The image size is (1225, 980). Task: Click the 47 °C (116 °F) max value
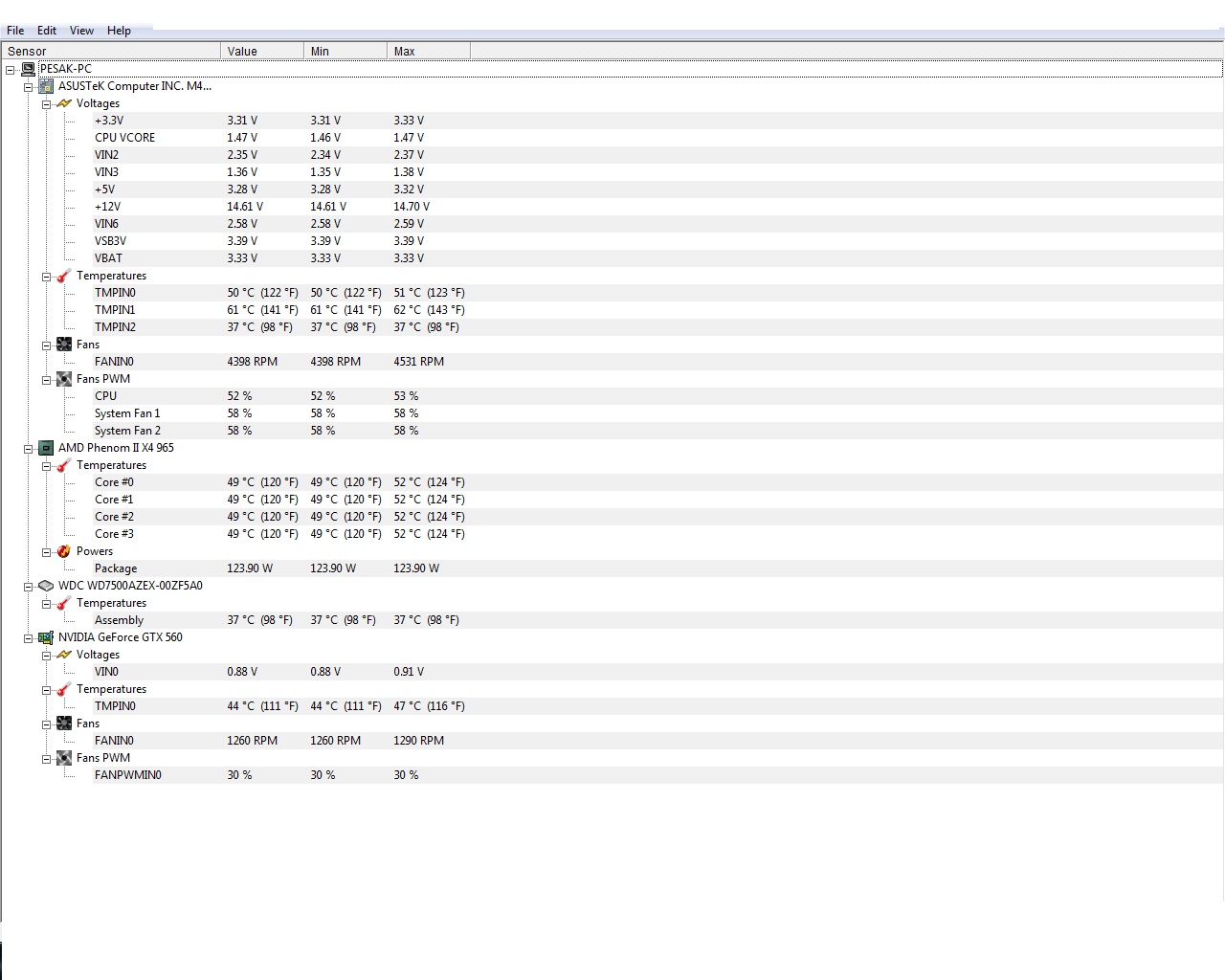(429, 706)
